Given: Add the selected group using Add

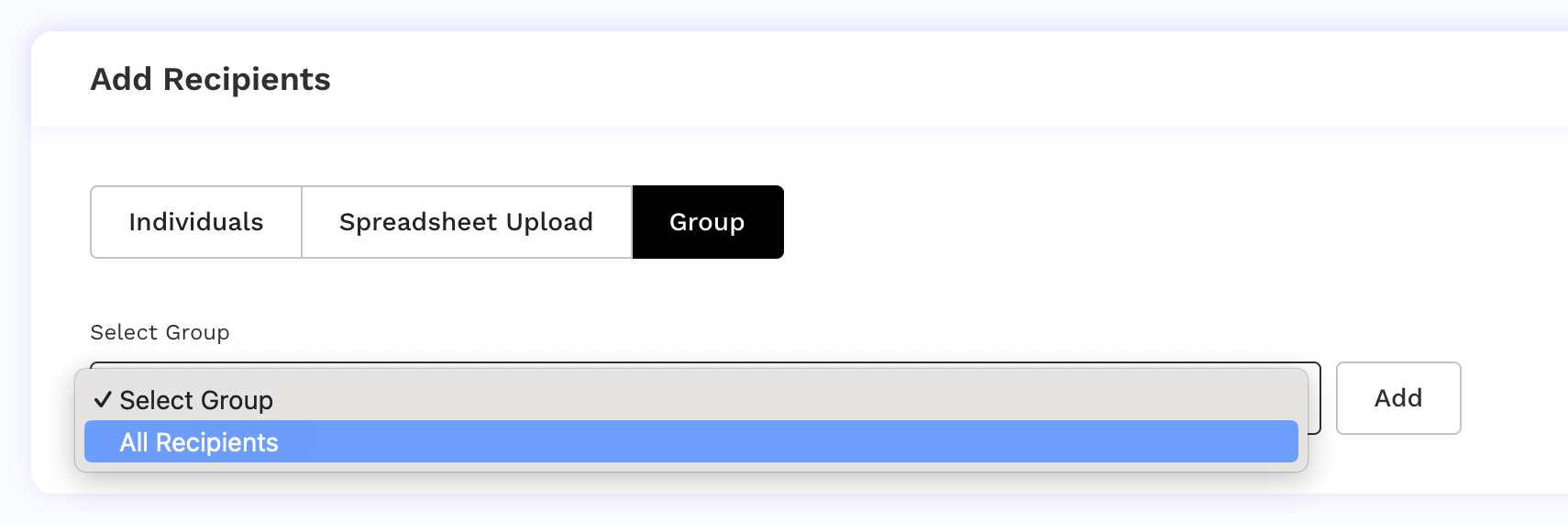Looking at the screenshot, I should coord(1397,398).
